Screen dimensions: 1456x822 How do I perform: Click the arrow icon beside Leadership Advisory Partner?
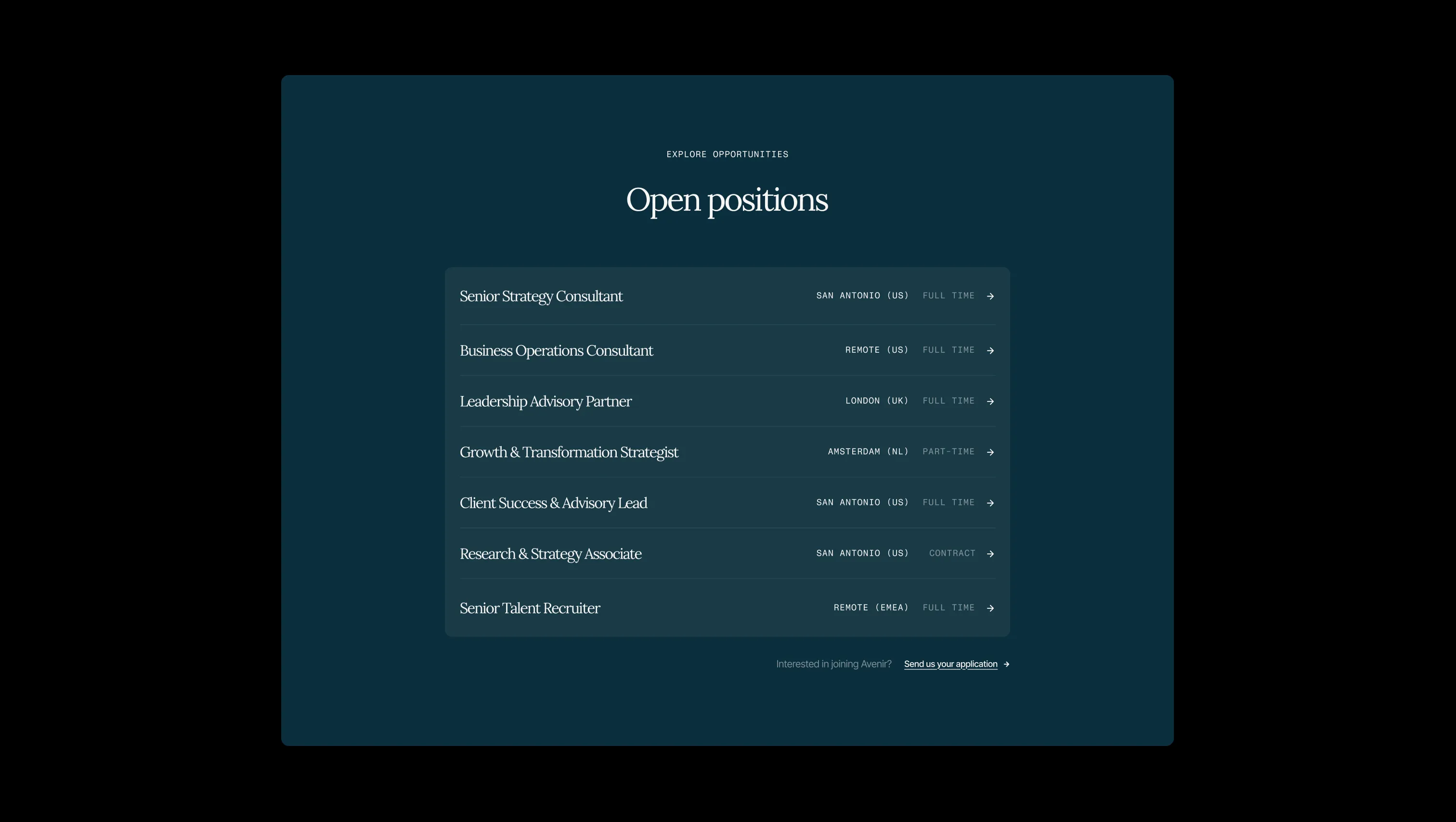pos(990,401)
